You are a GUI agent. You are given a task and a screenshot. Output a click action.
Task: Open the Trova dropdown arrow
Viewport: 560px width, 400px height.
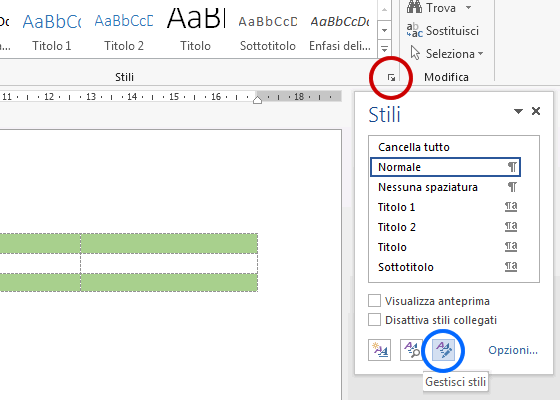click(x=468, y=7)
